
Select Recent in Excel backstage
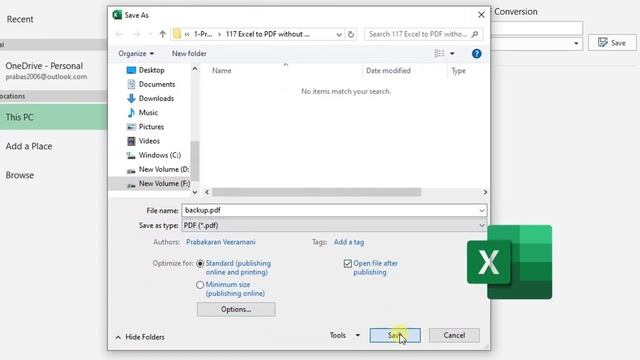[x=20, y=19]
